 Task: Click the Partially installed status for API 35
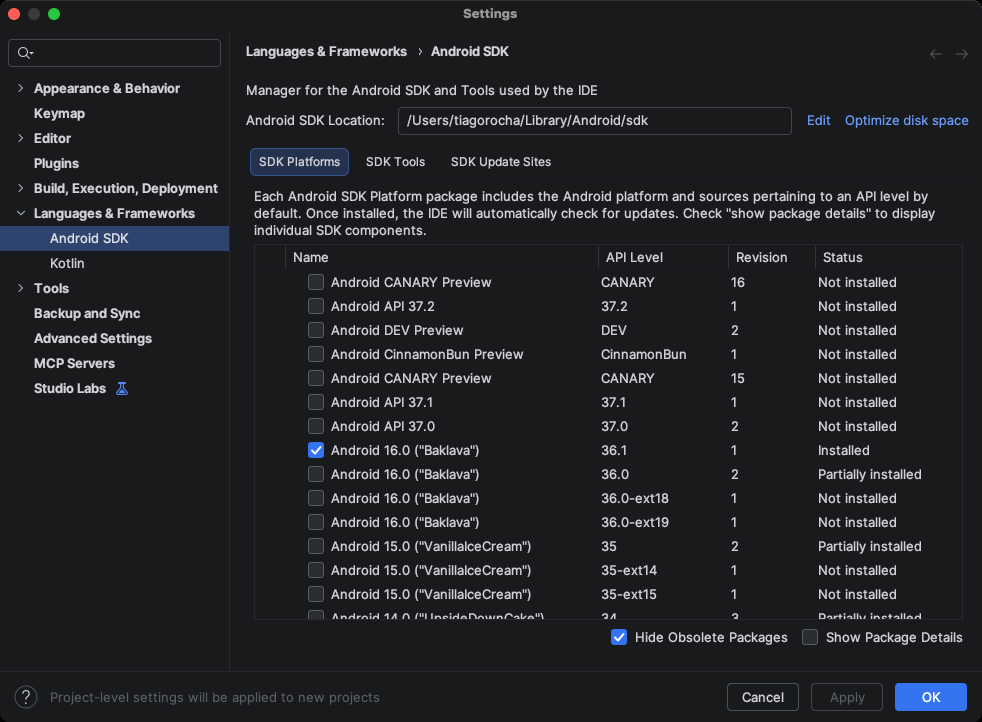point(869,547)
